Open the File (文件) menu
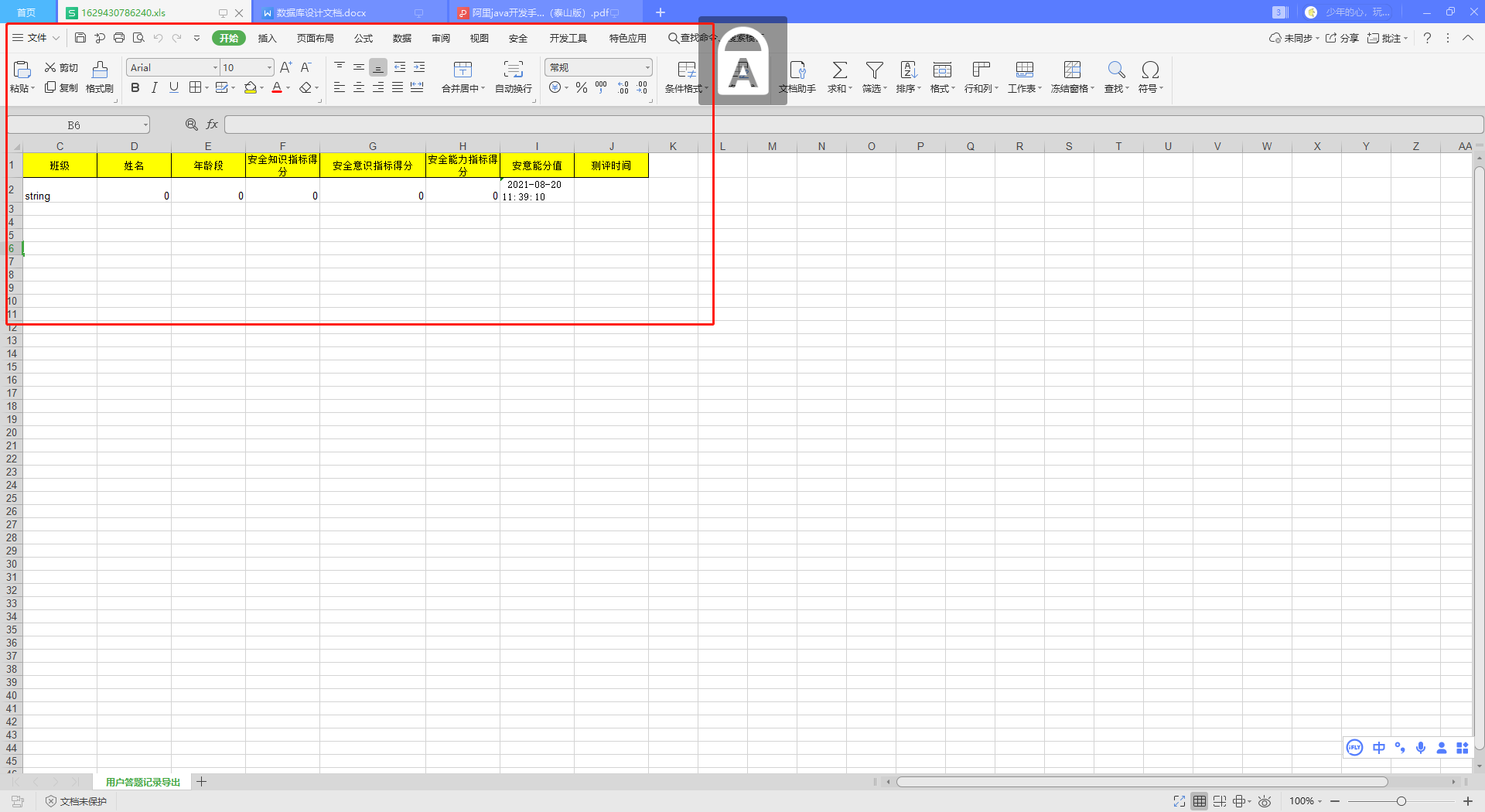1485x812 pixels. (x=36, y=38)
